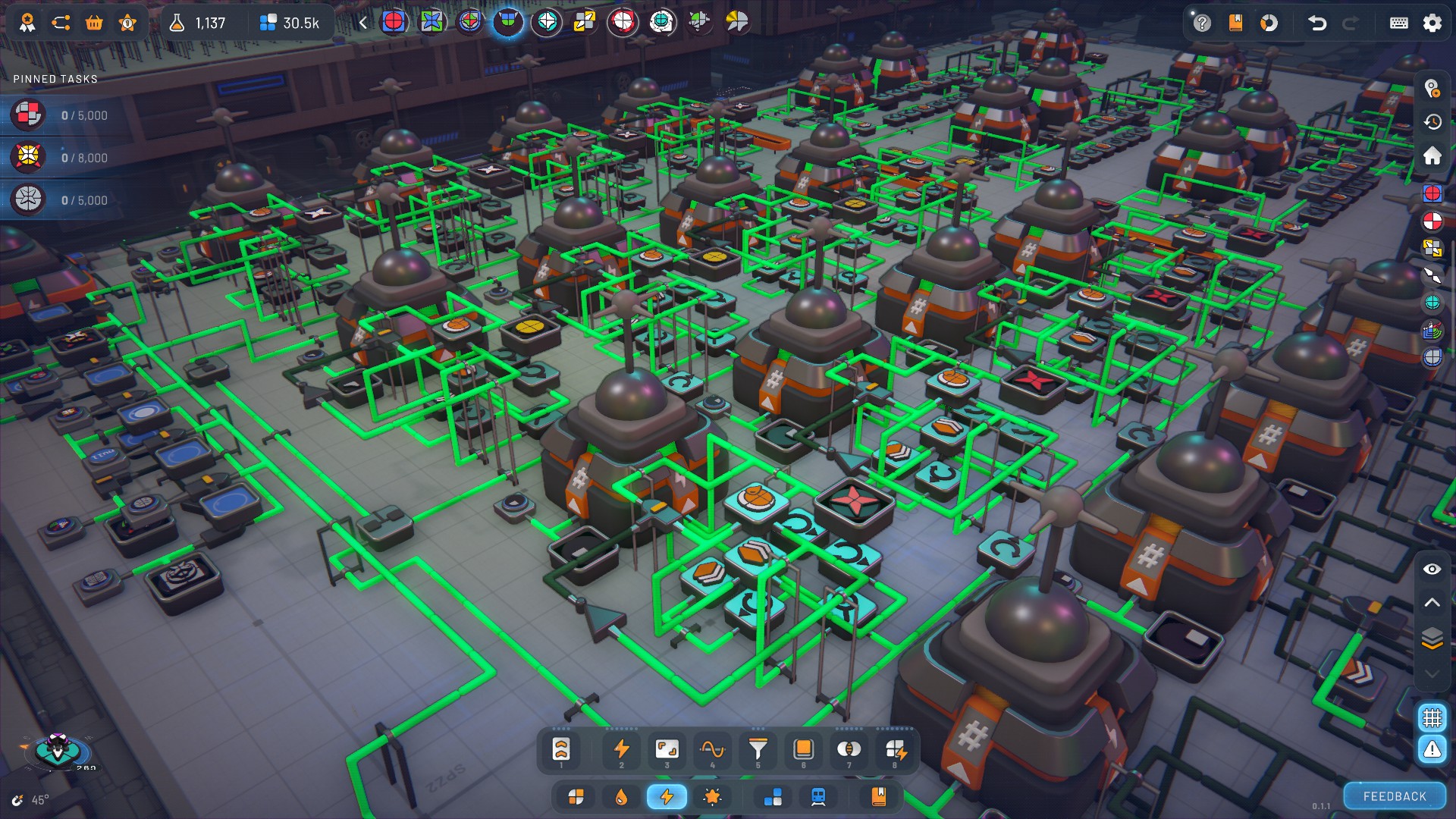Image resolution: width=1456 pixels, height=819 pixels.
Task: Toggle visibility with the eye icon
Action: click(x=1432, y=570)
